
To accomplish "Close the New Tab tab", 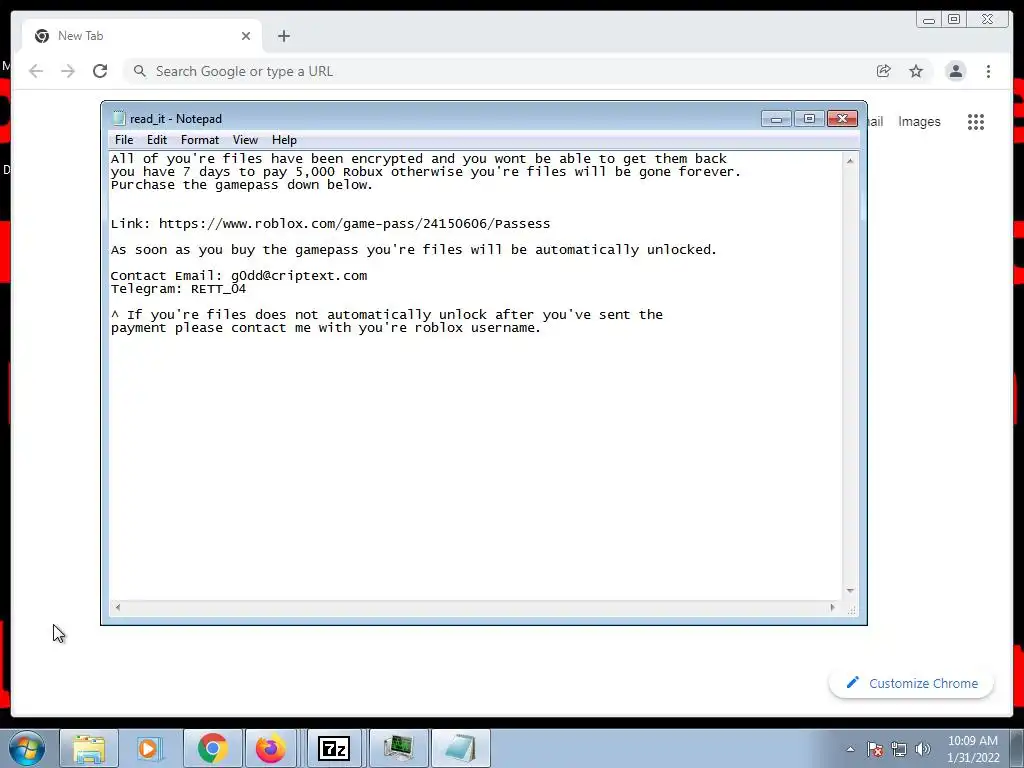I will [x=246, y=36].
